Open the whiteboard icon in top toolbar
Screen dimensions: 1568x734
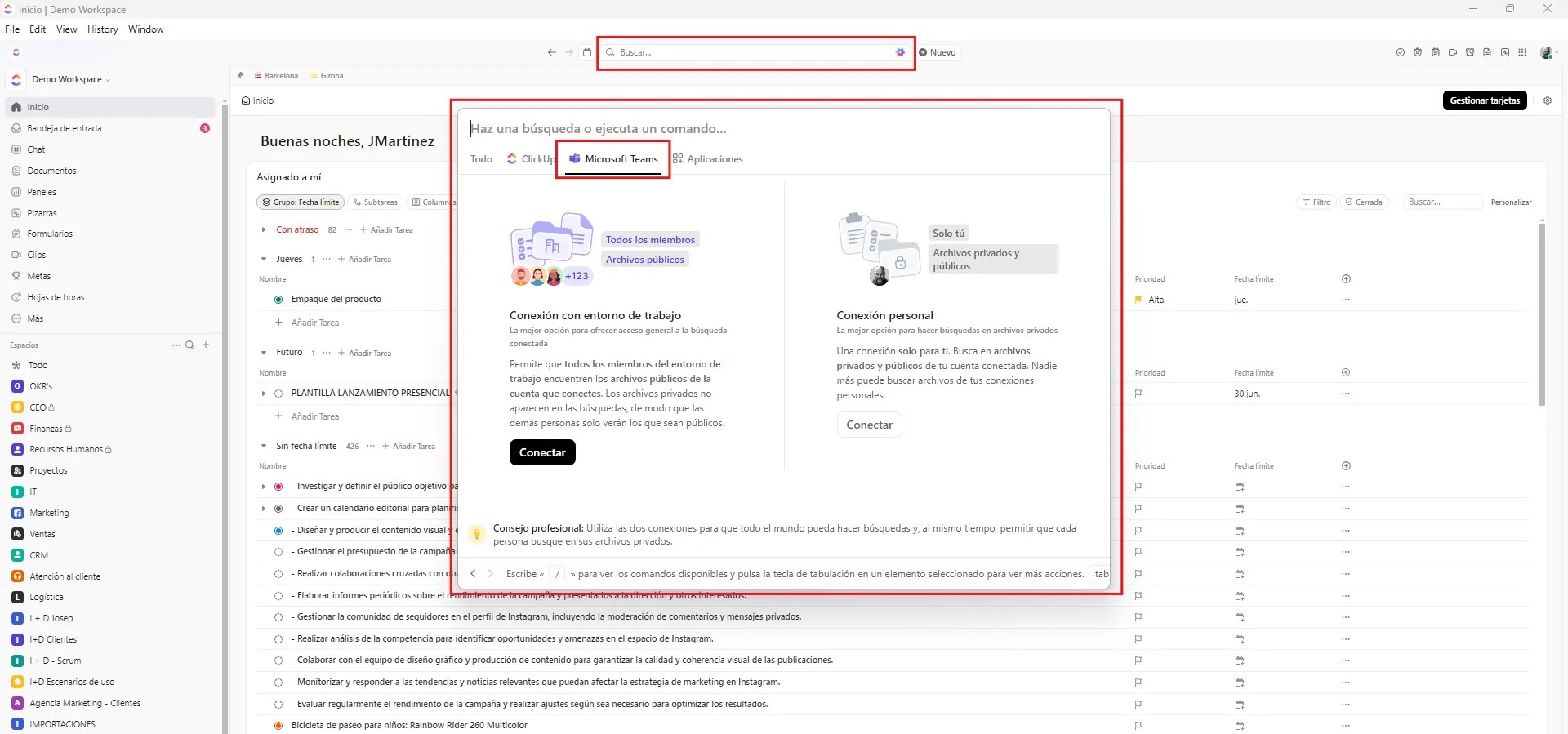[x=1505, y=52]
